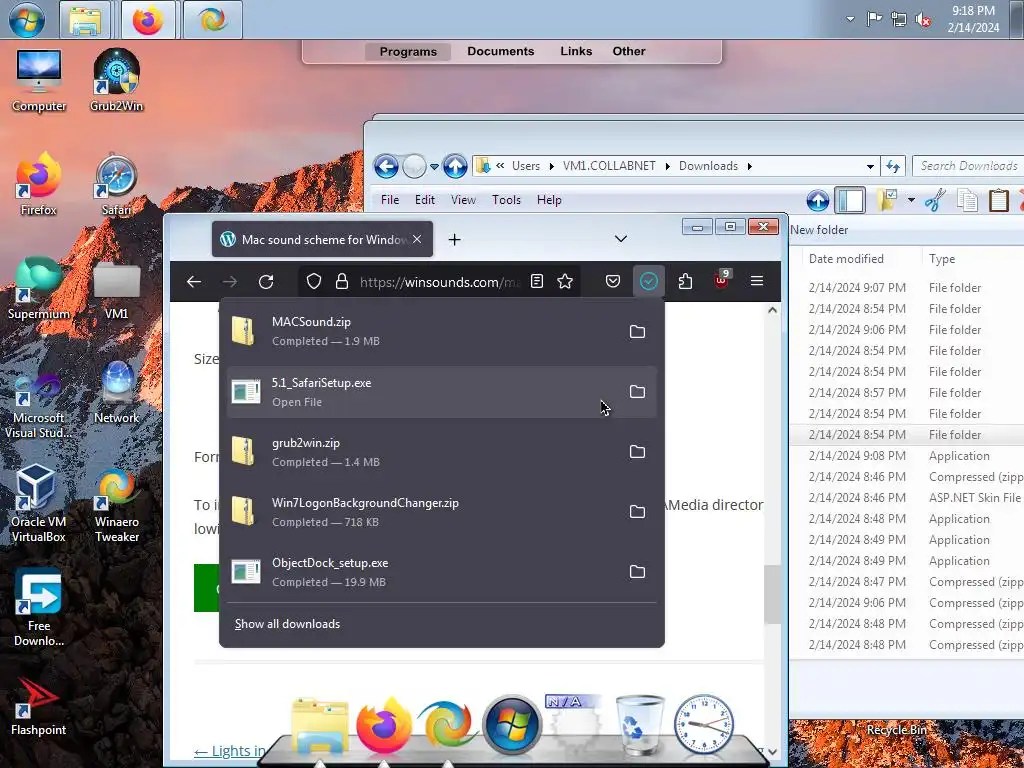Toggle reader view in Firefox
1024x768 pixels.
point(537,281)
